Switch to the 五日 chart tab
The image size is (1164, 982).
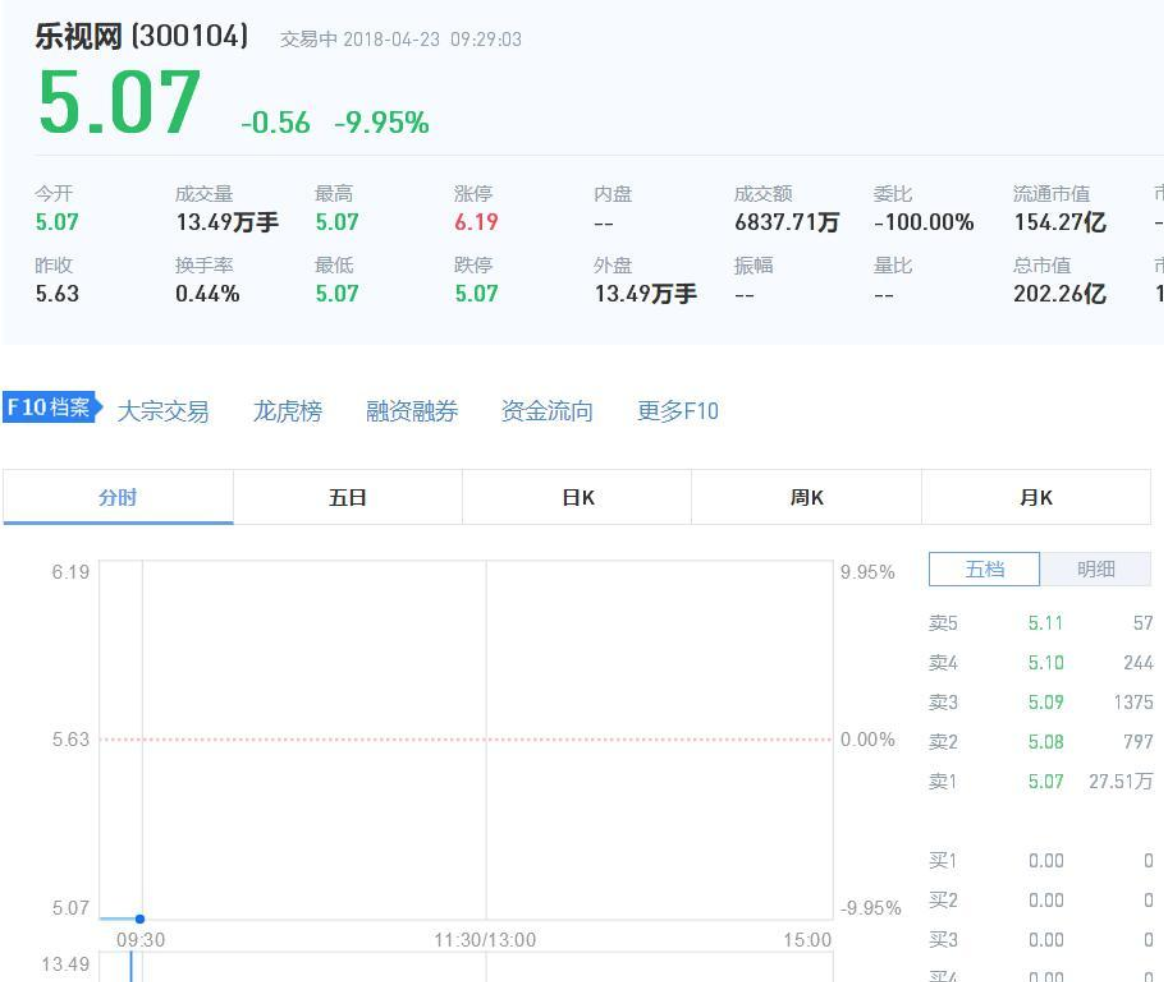click(347, 497)
